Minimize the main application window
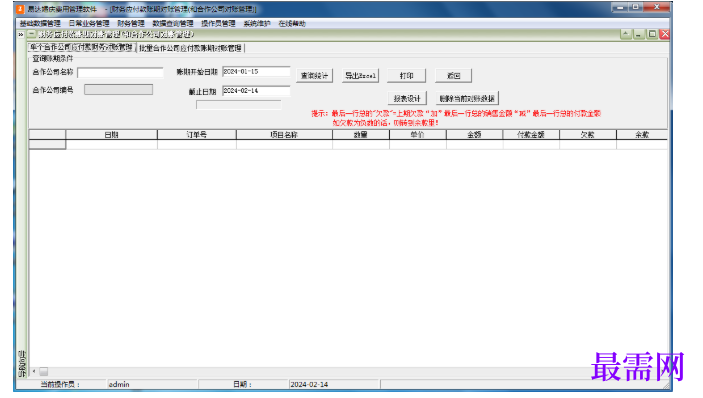 click(621, 7)
